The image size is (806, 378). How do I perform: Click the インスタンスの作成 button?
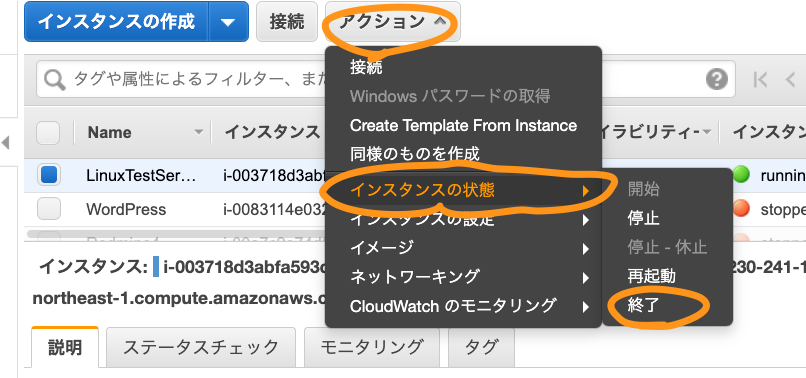[x=117, y=22]
